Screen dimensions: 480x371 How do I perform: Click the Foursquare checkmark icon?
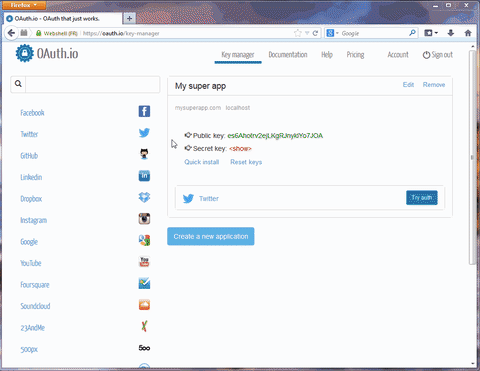tap(144, 283)
